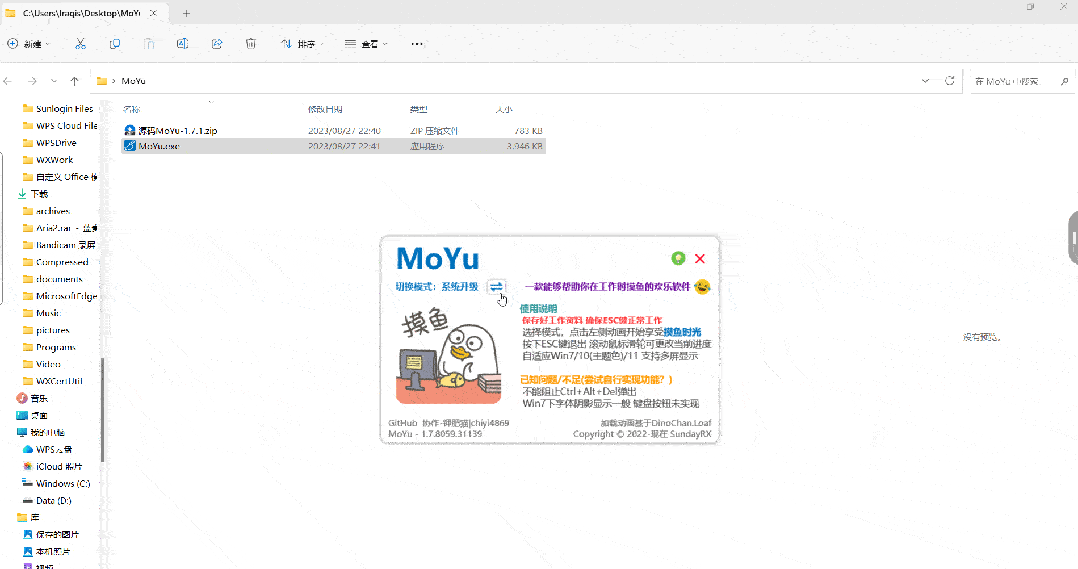Go back with the left arrow button
The width and height of the screenshot is (1078, 569).
point(8,81)
